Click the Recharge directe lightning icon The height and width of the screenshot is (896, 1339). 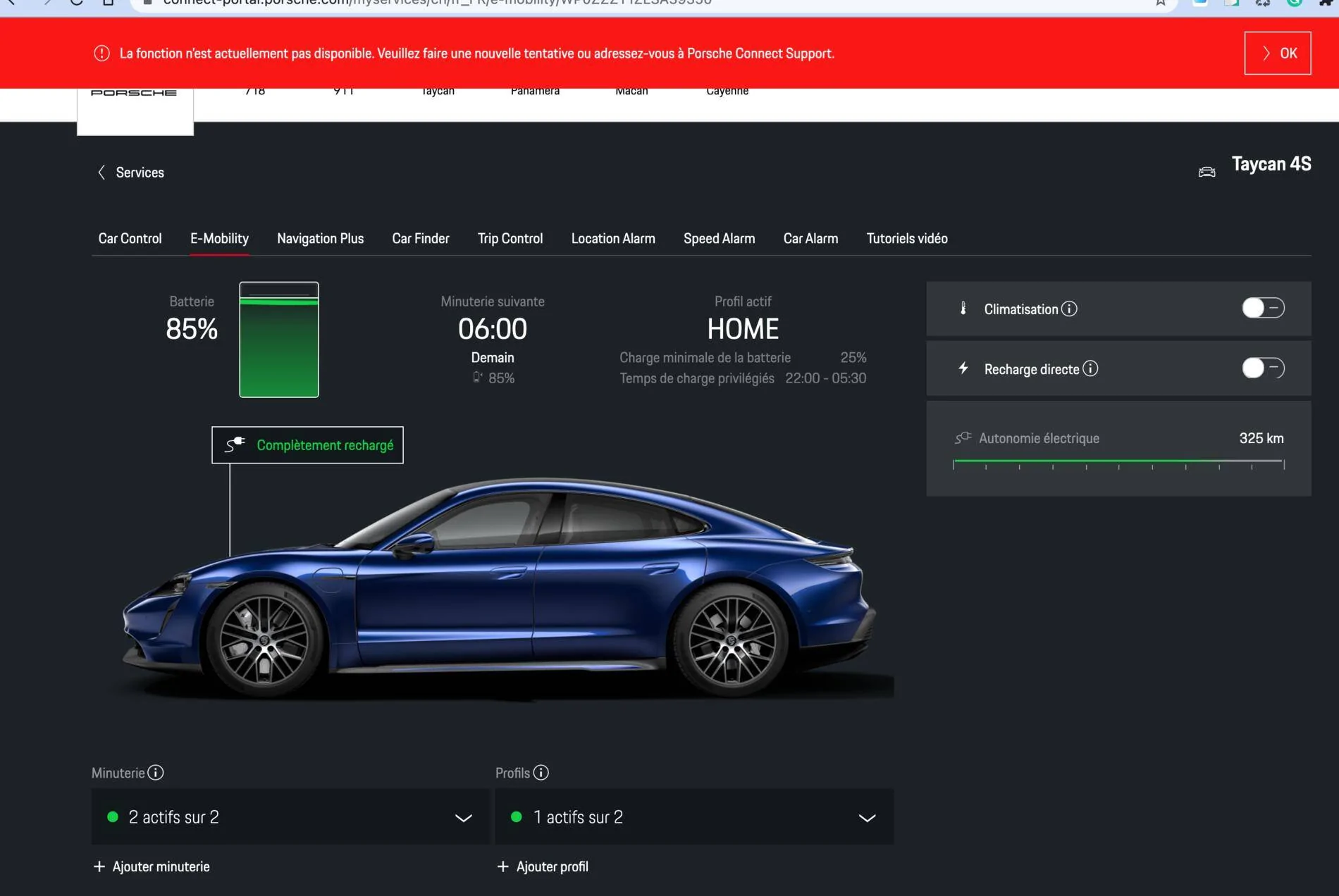pos(963,368)
